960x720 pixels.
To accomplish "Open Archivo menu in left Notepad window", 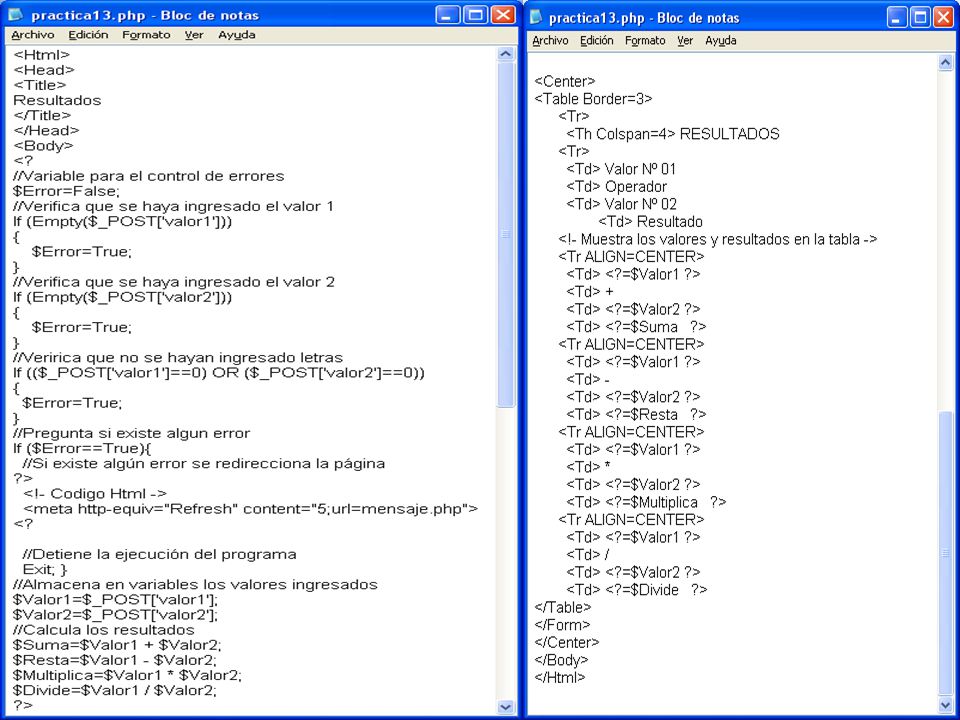I will (x=32, y=35).
